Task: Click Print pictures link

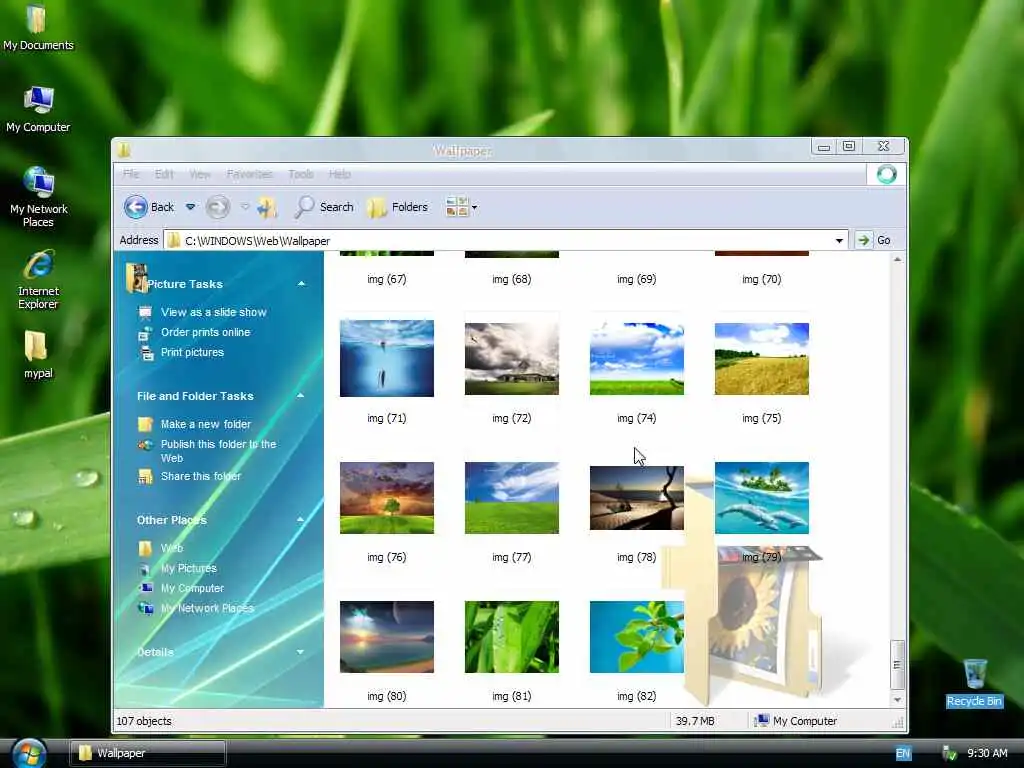Action: click(192, 352)
